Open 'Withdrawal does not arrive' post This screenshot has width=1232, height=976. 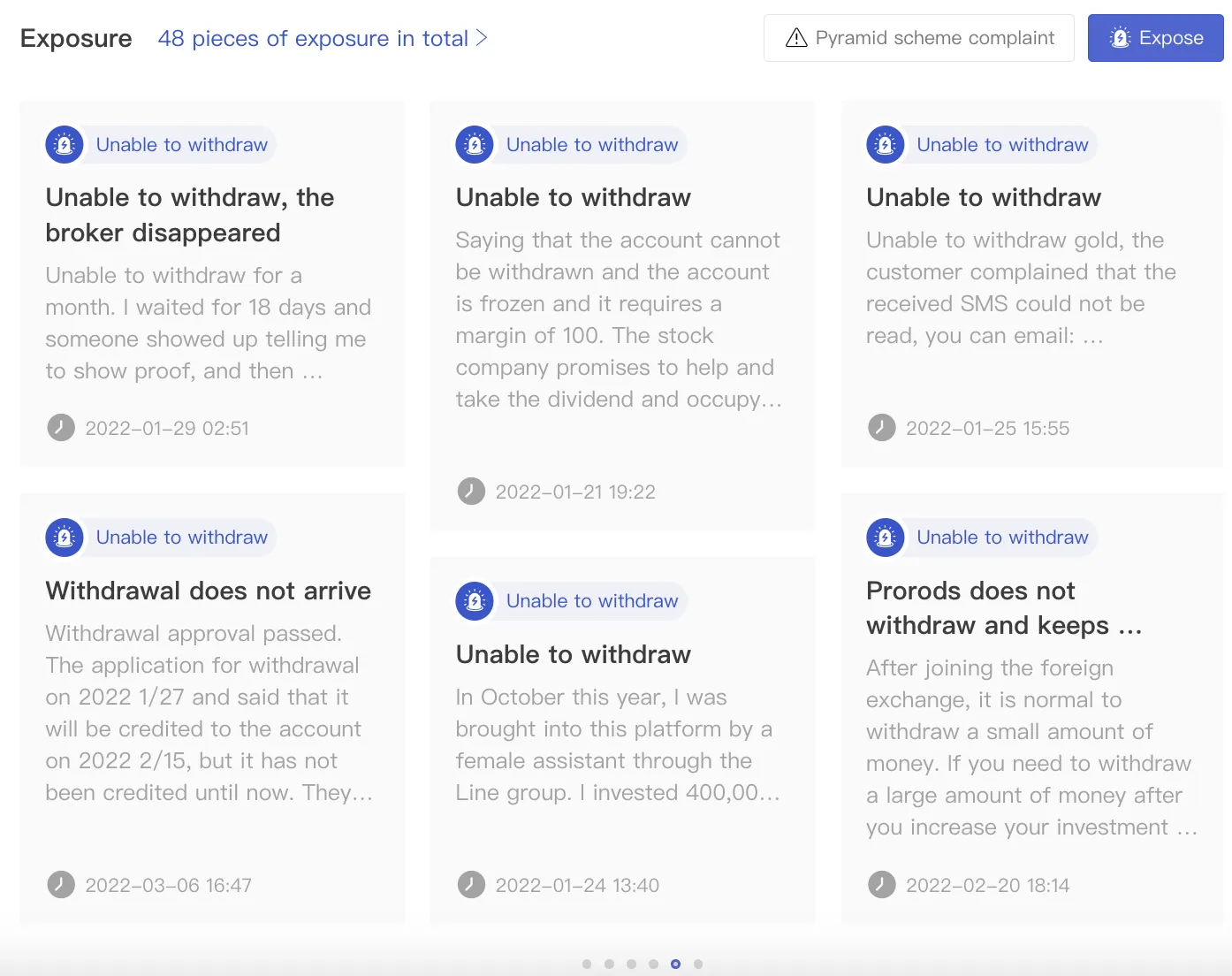pos(209,591)
